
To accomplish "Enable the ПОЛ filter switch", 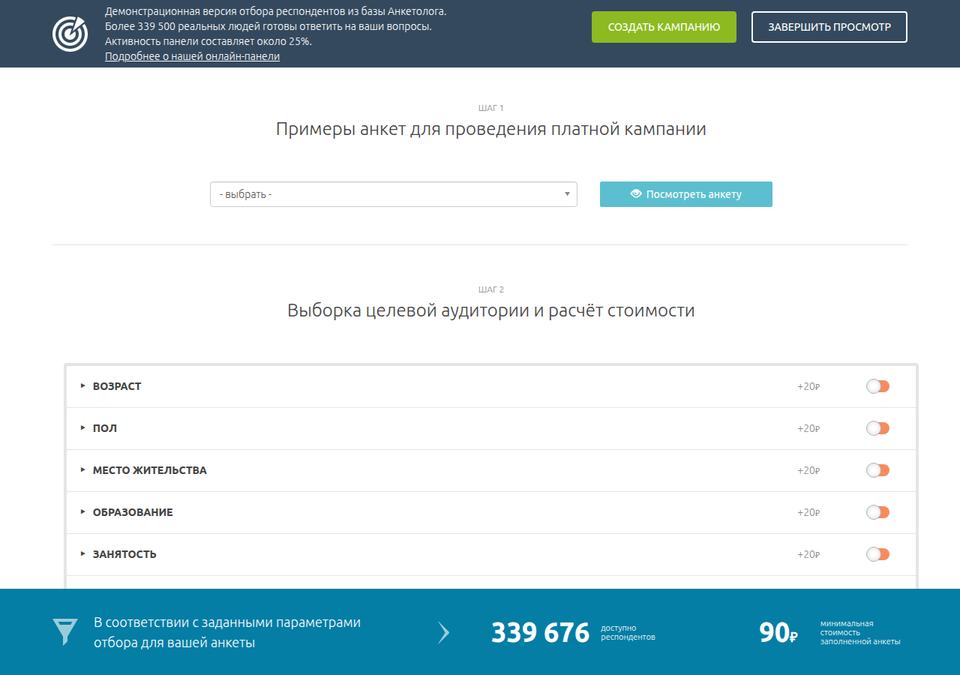I will [877, 428].
